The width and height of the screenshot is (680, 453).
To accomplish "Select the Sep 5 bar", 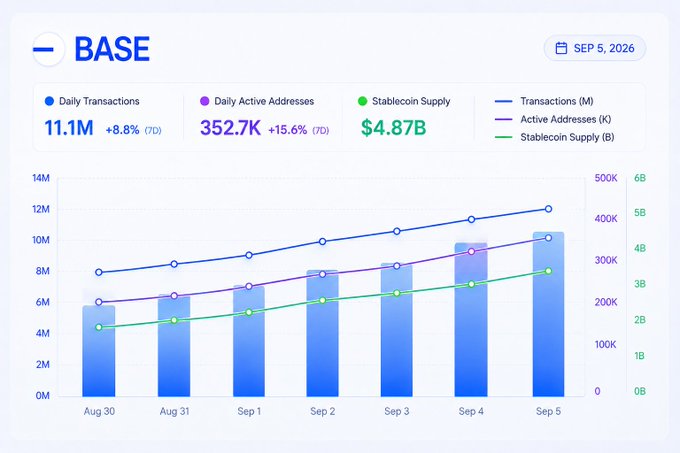I will 548,314.
